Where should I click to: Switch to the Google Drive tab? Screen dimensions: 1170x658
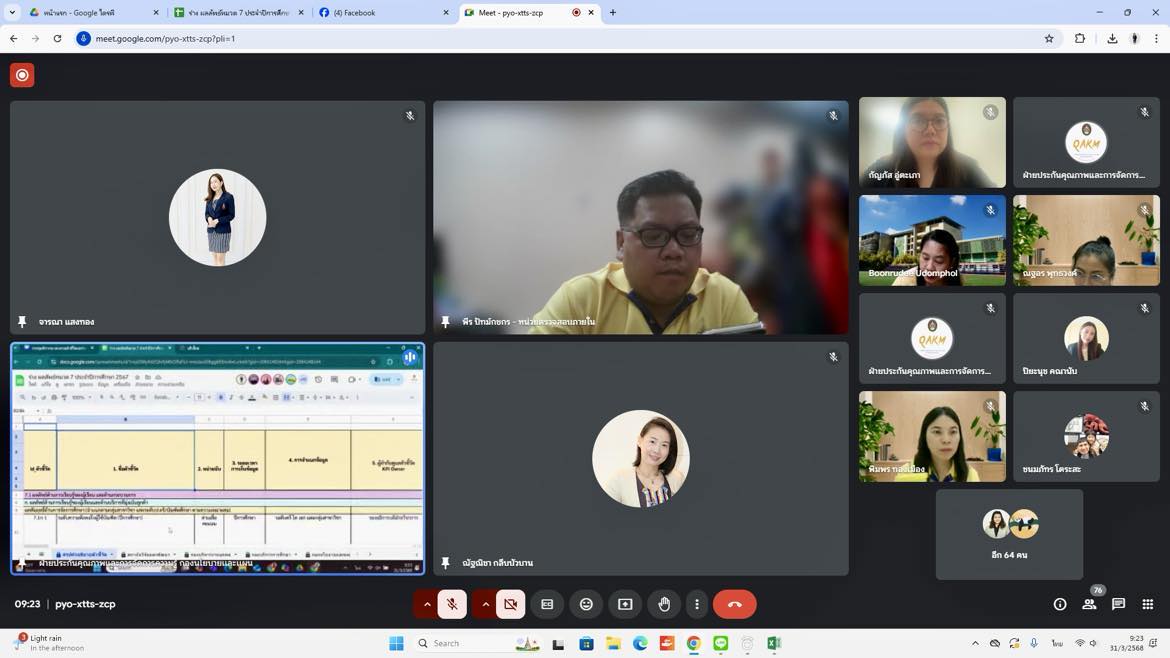point(91,13)
